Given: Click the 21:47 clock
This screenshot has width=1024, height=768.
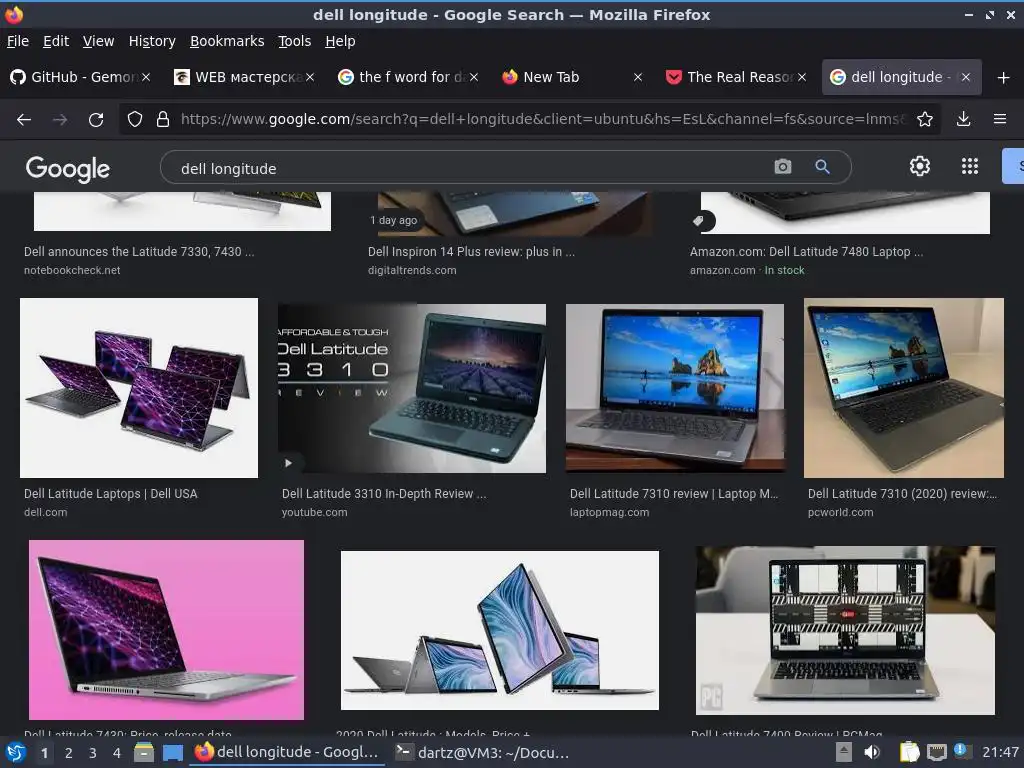Looking at the screenshot, I should [1000, 752].
